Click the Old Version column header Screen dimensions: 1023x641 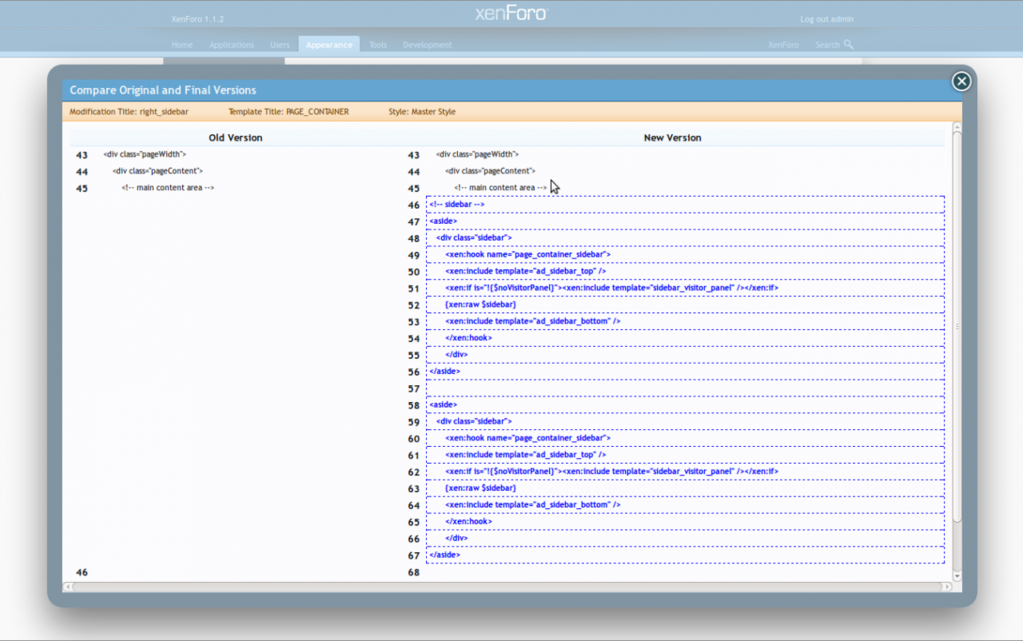[x=234, y=137]
